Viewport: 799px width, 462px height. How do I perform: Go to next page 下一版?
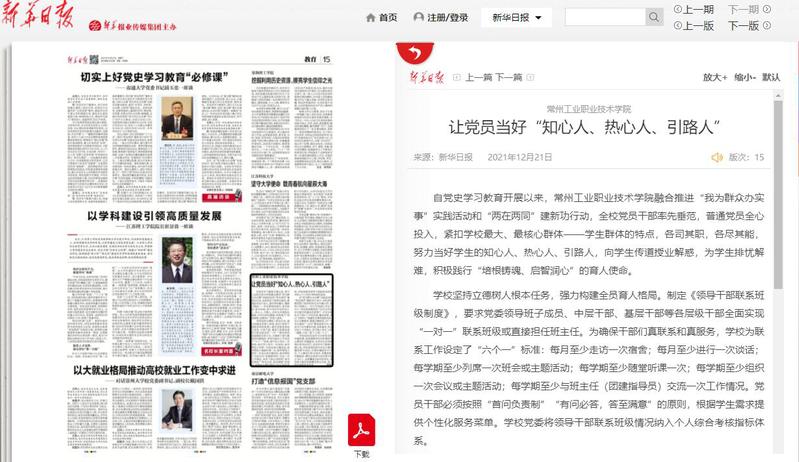point(743,26)
